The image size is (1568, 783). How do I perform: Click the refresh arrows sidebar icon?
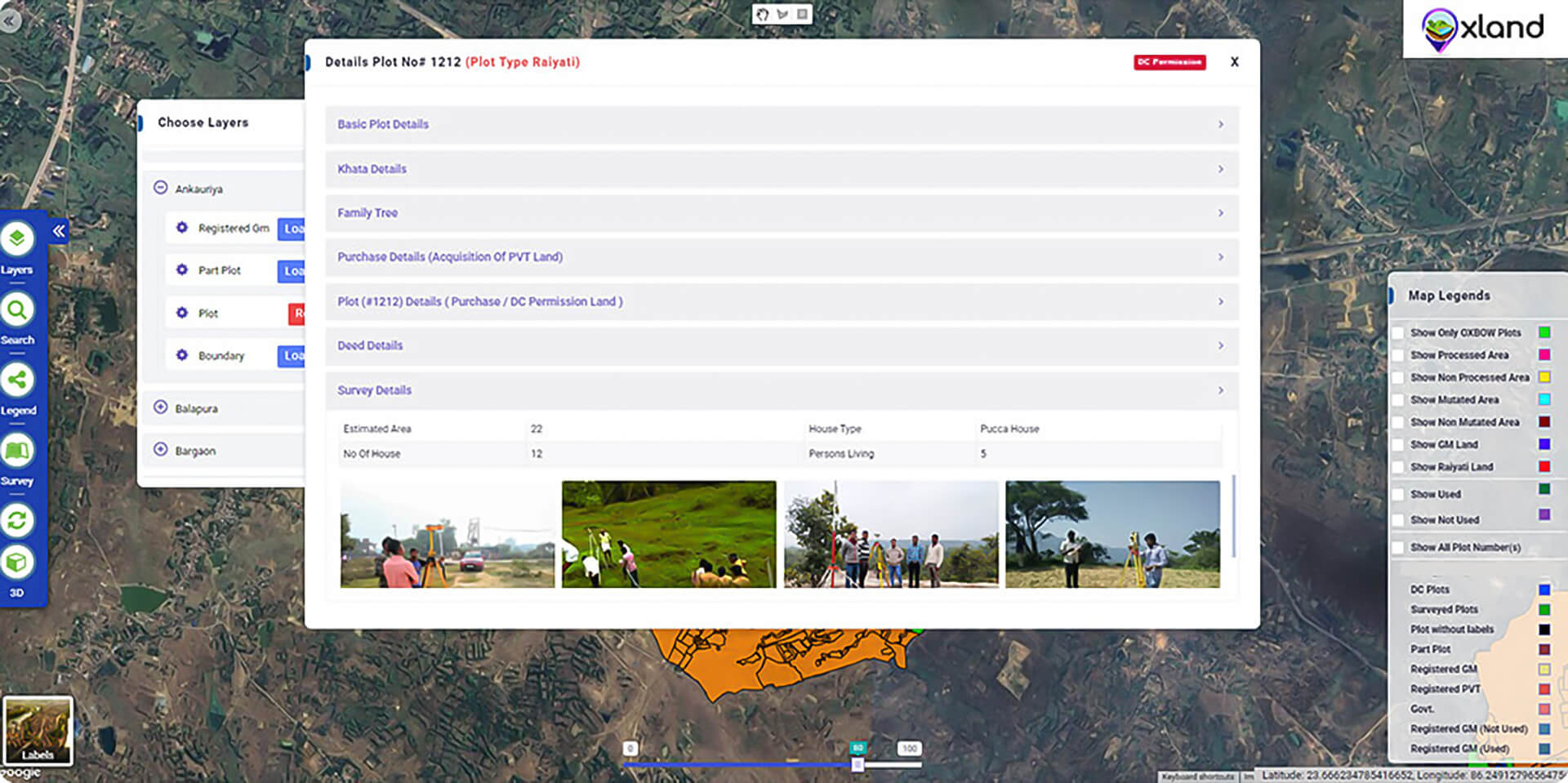pos(17,520)
